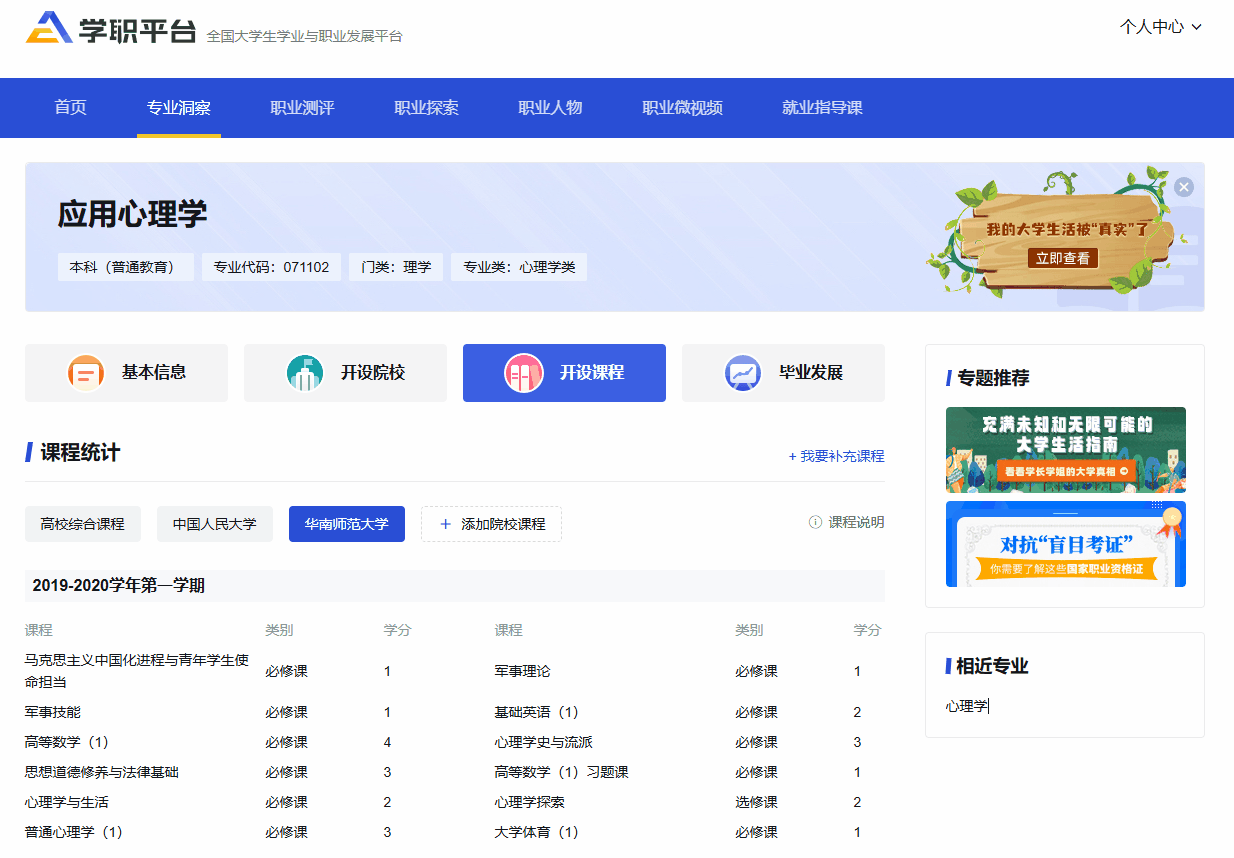Image resolution: width=1234 pixels, height=858 pixels.
Task: Open the 就业指导课 menu item
Action: [819, 108]
